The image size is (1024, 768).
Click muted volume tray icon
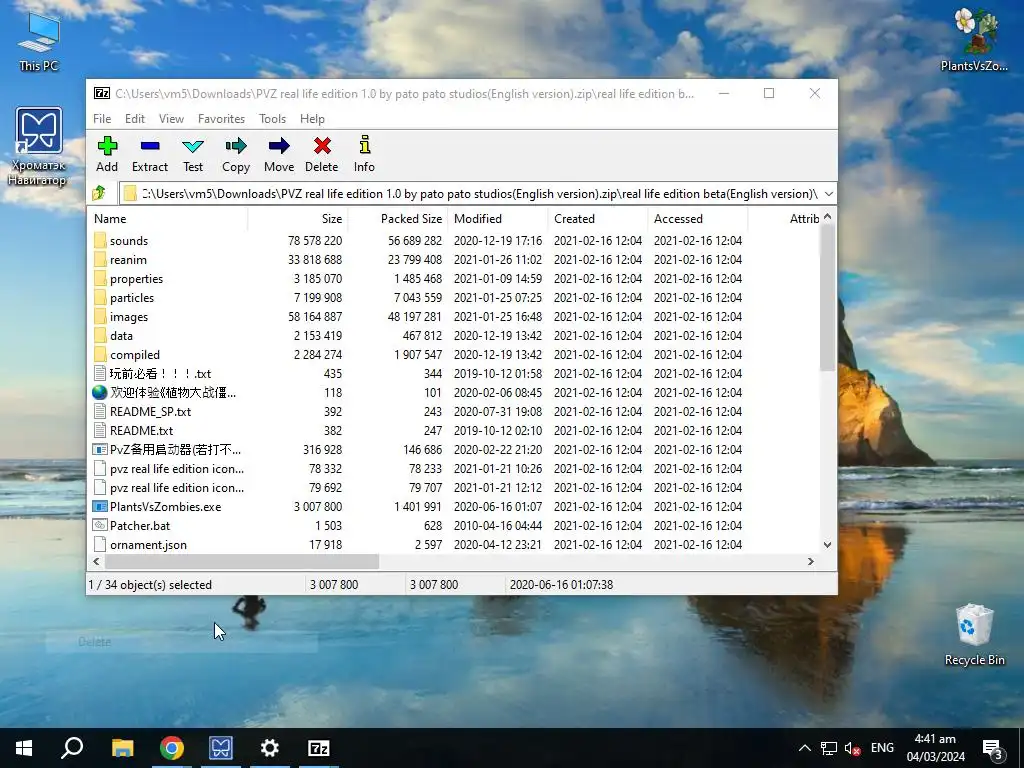pos(852,748)
